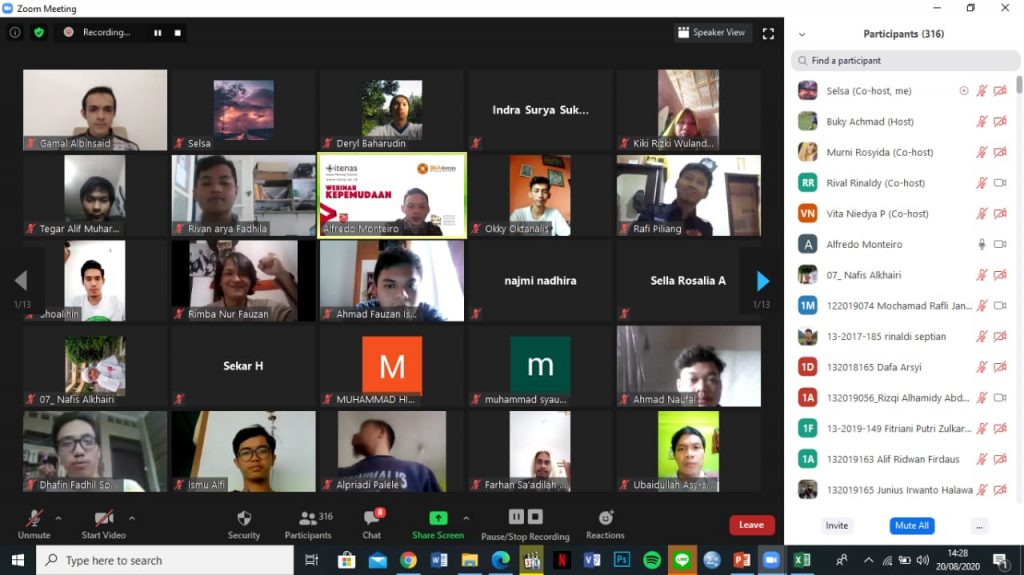Select Rimba Nur Fauzan video tile
This screenshot has height=575, width=1024.
coord(244,281)
